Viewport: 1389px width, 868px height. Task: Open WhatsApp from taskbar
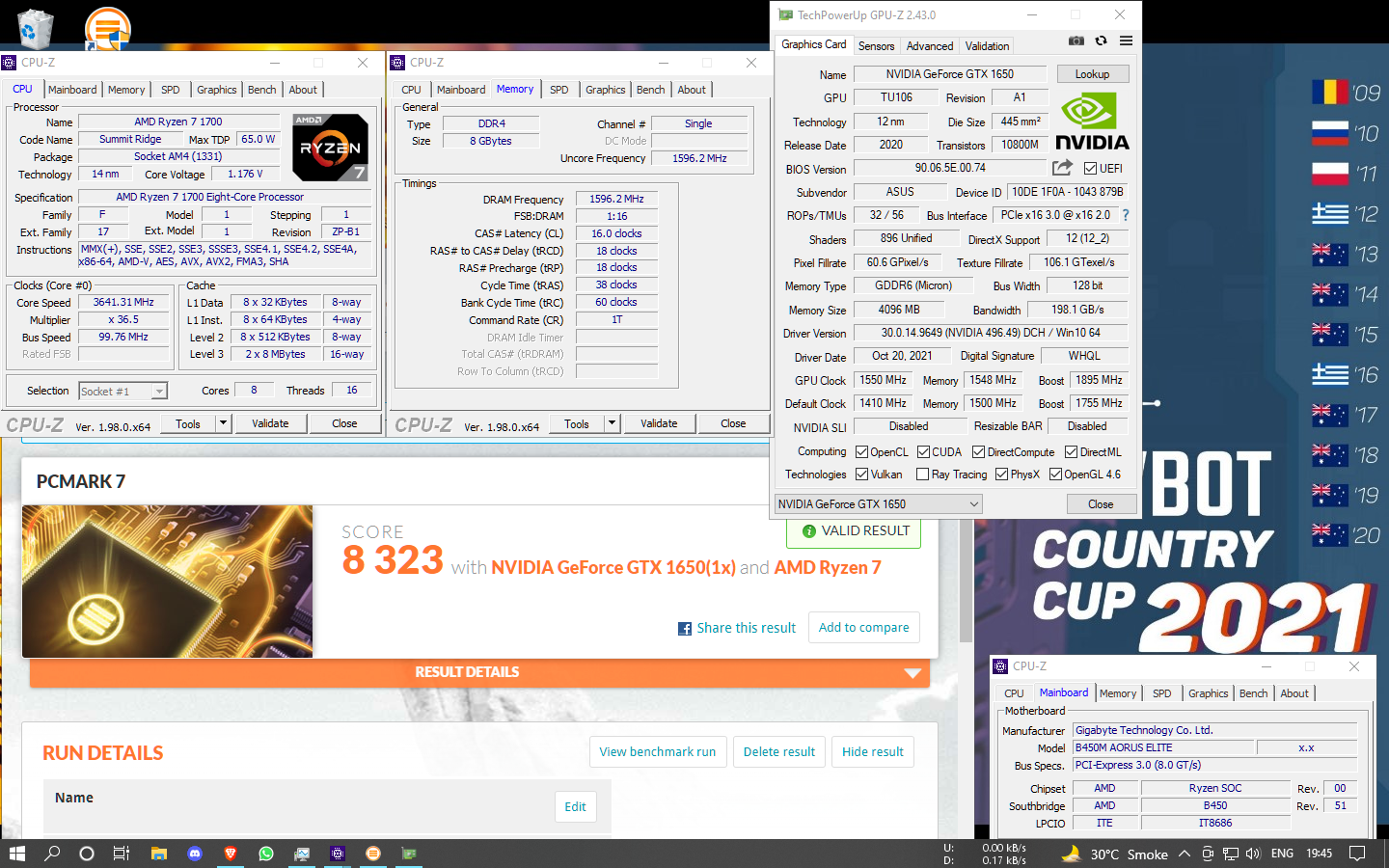coord(266,854)
